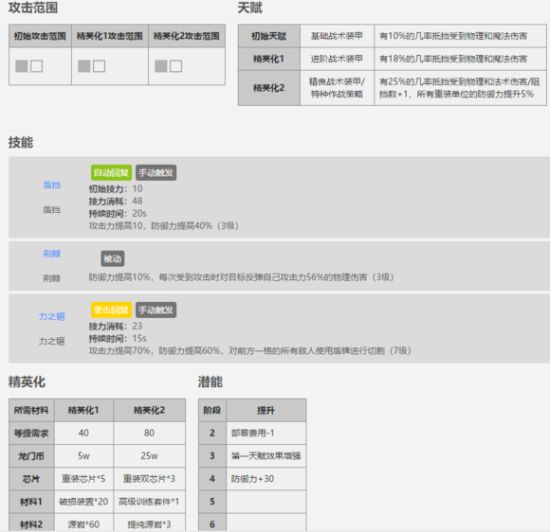This screenshot has height=532, width=550.
Task: Click the 进阶战术装甲 talent cell
Action: pyautogui.click(x=337, y=59)
